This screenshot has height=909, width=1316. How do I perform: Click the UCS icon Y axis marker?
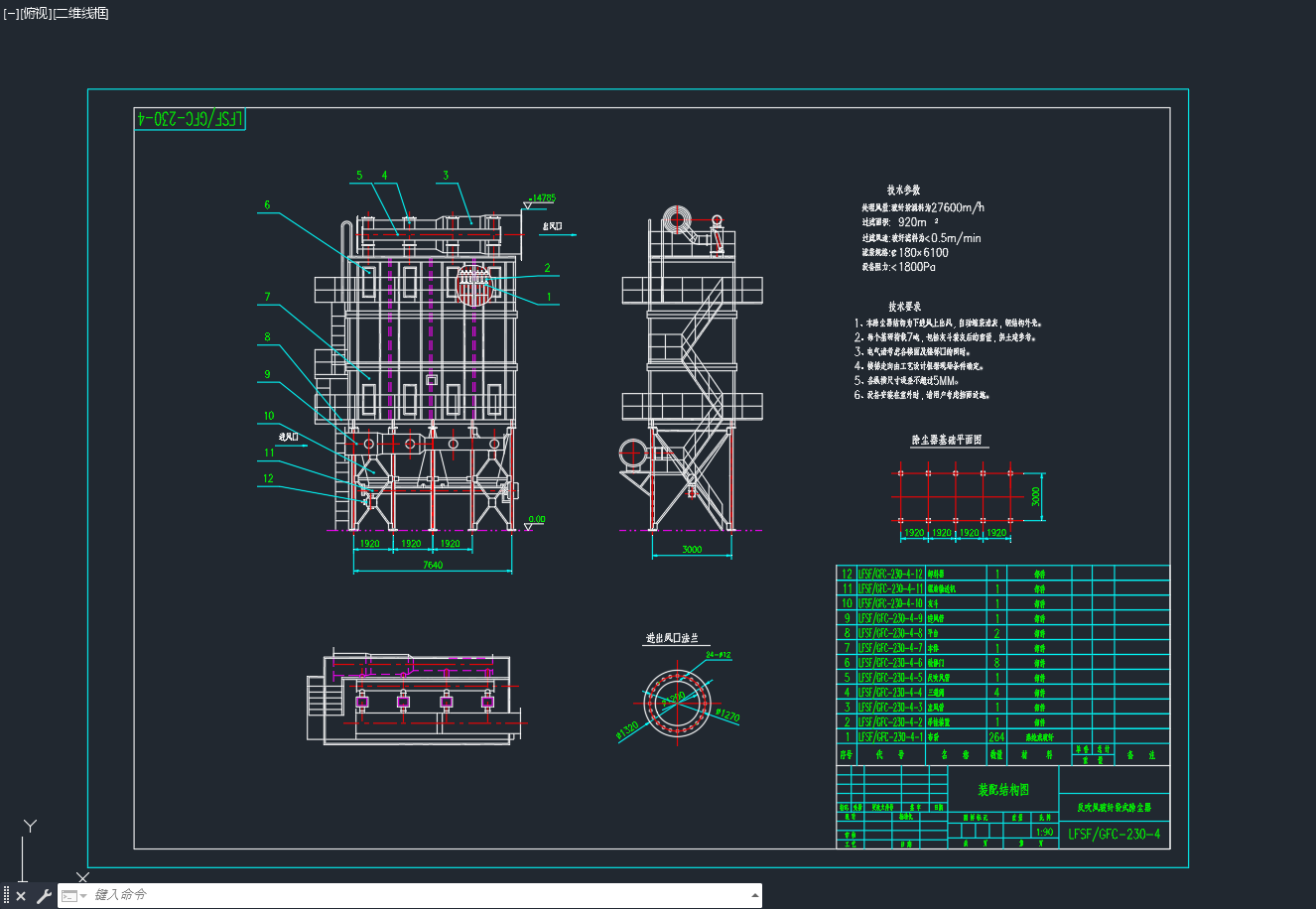[31, 826]
